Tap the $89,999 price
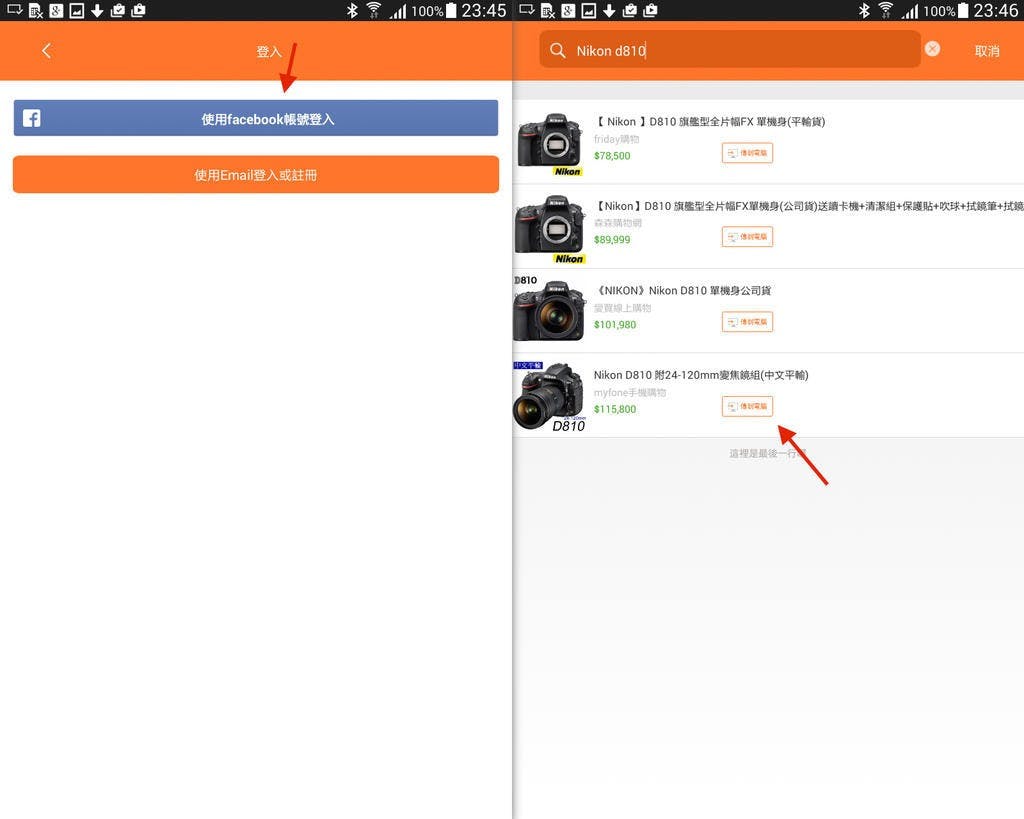The height and width of the screenshot is (819, 1024). 612,240
